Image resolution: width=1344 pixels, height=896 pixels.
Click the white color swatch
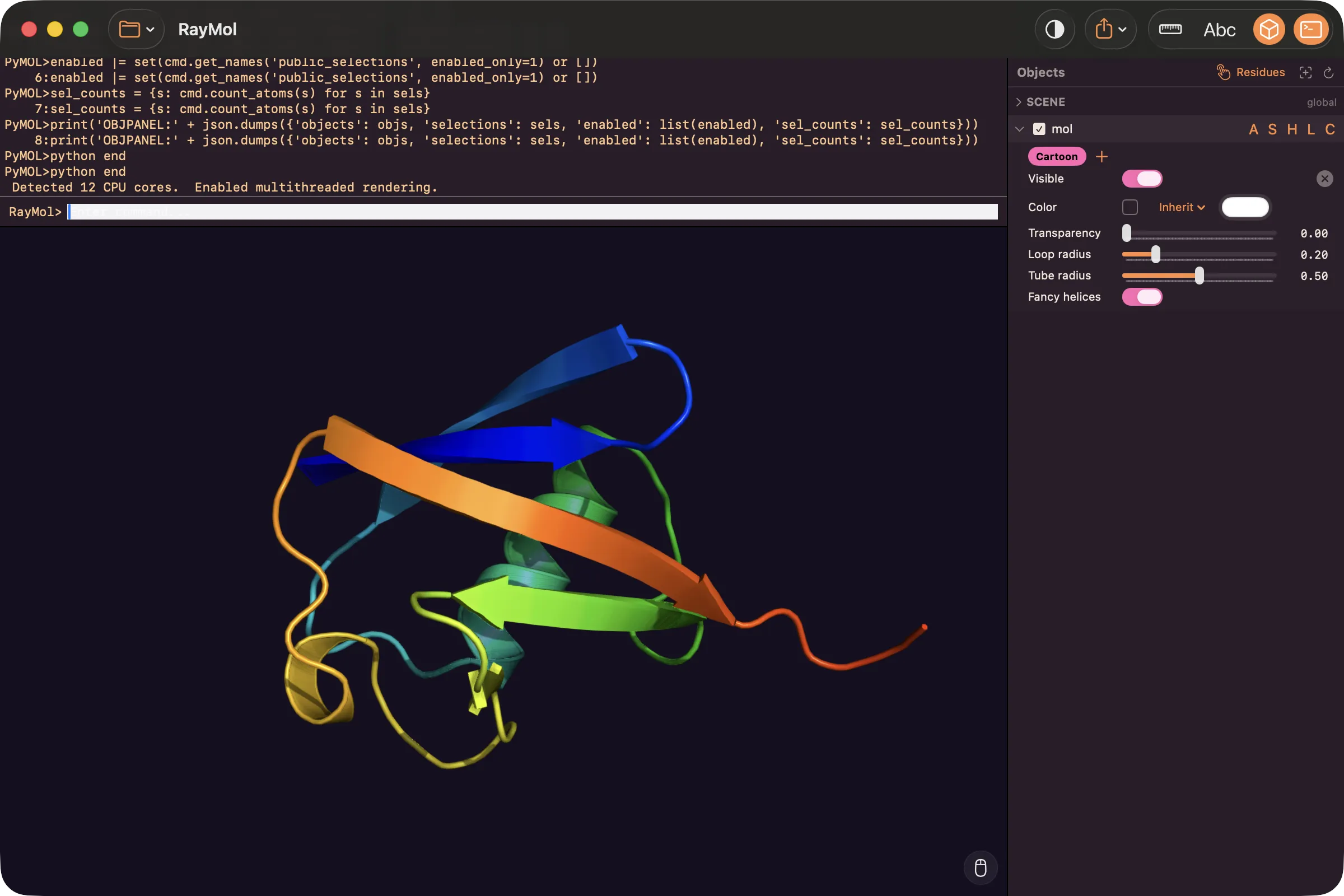pyautogui.click(x=1244, y=207)
